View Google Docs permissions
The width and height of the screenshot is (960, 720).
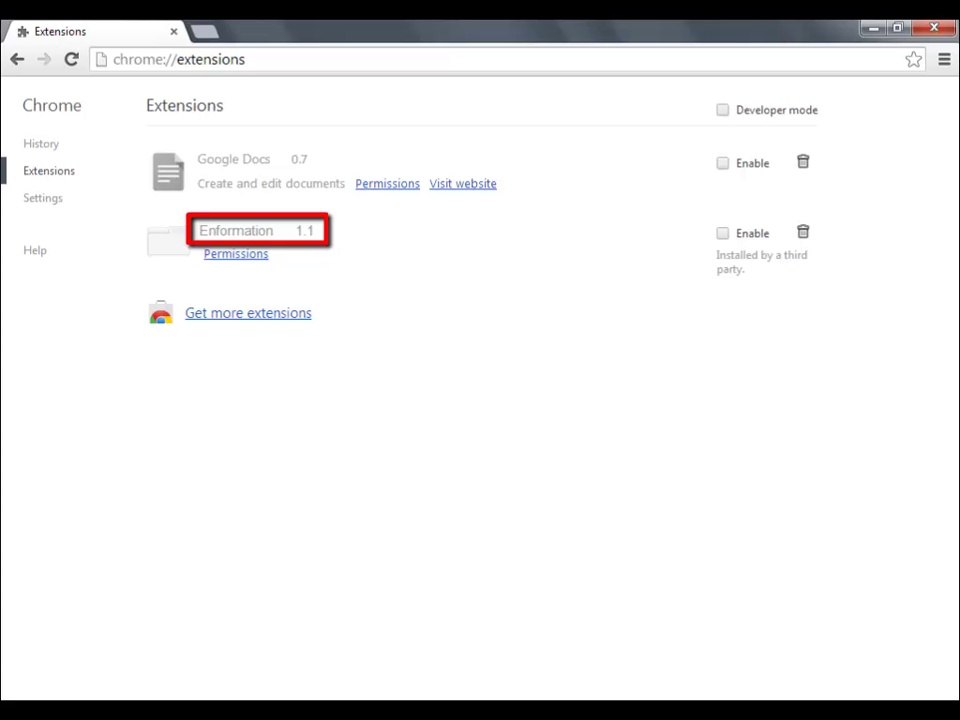[388, 184]
